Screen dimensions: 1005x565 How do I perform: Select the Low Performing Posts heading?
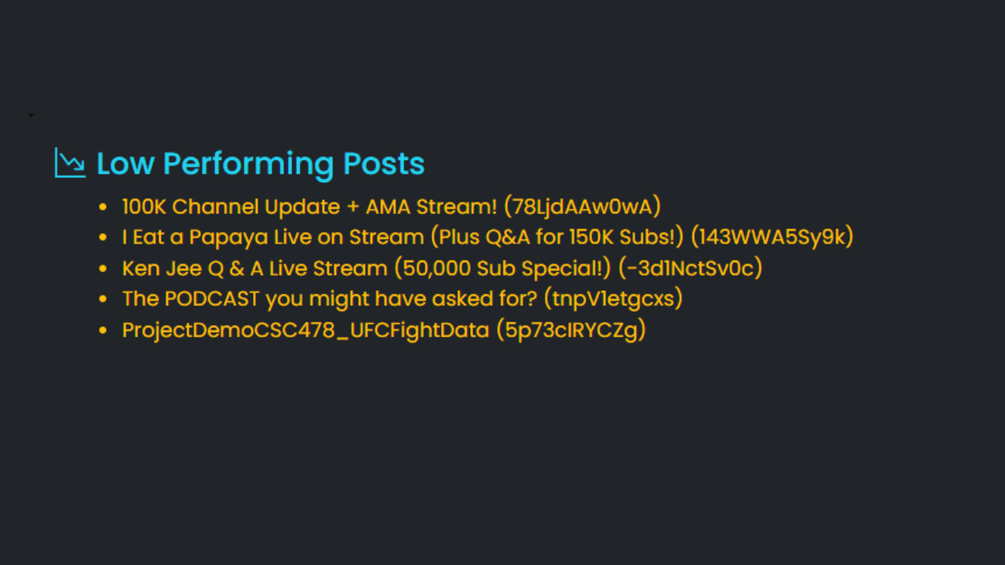[260, 163]
